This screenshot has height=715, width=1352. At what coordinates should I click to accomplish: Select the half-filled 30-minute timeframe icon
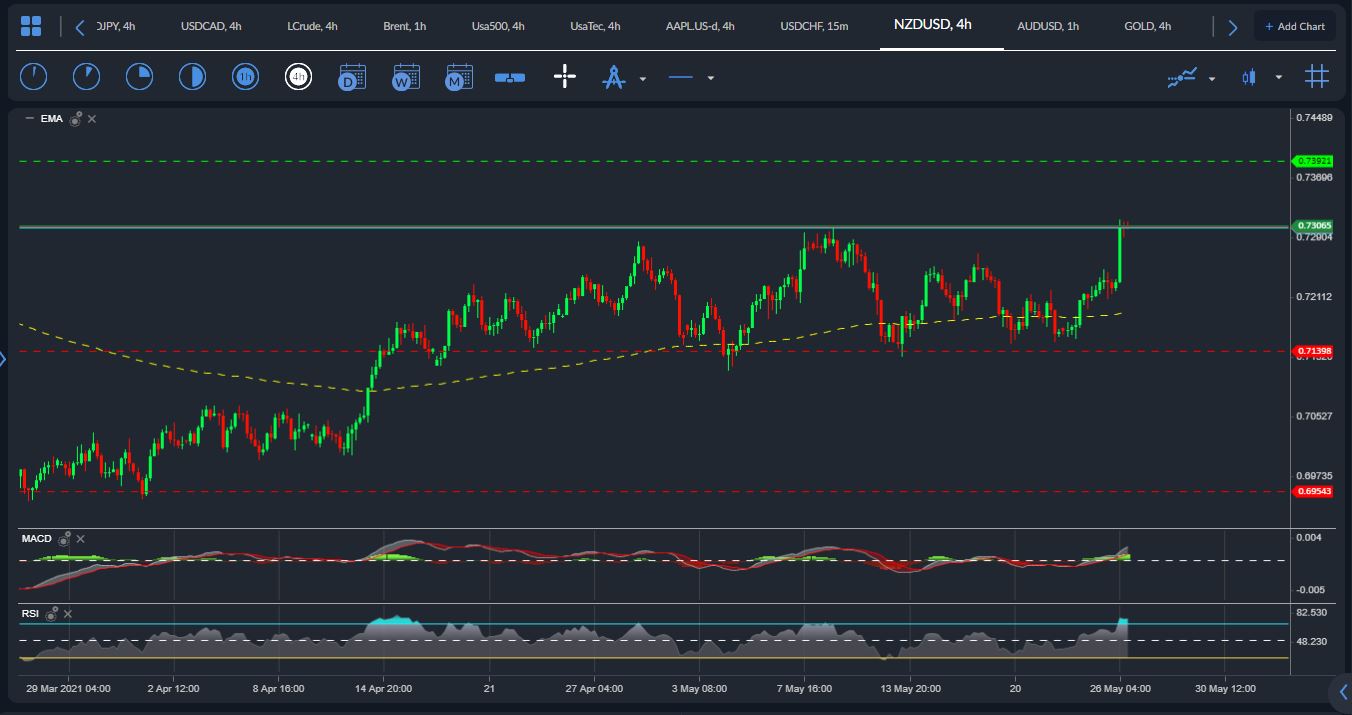pyautogui.click(x=192, y=76)
